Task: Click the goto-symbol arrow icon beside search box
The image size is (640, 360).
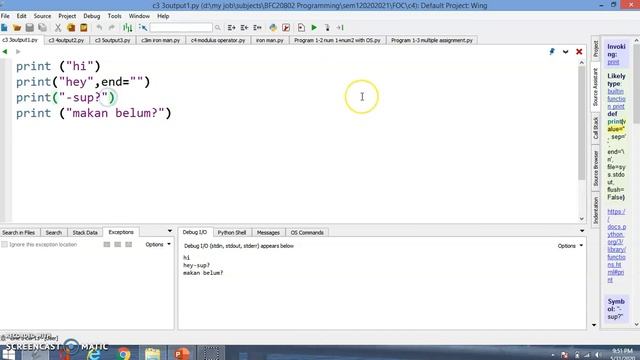Action: [x=143, y=27]
